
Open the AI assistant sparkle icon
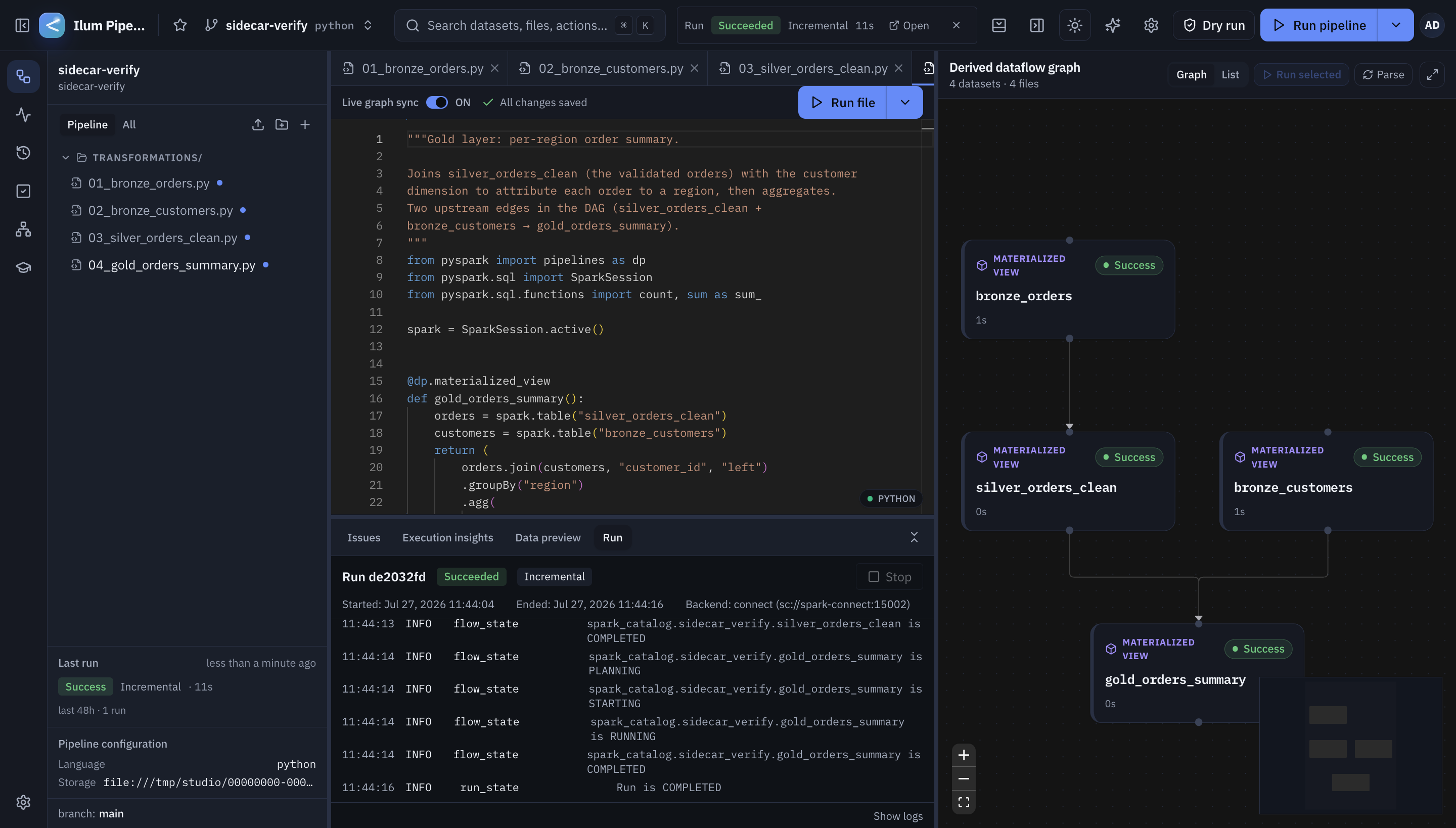click(x=1112, y=25)
